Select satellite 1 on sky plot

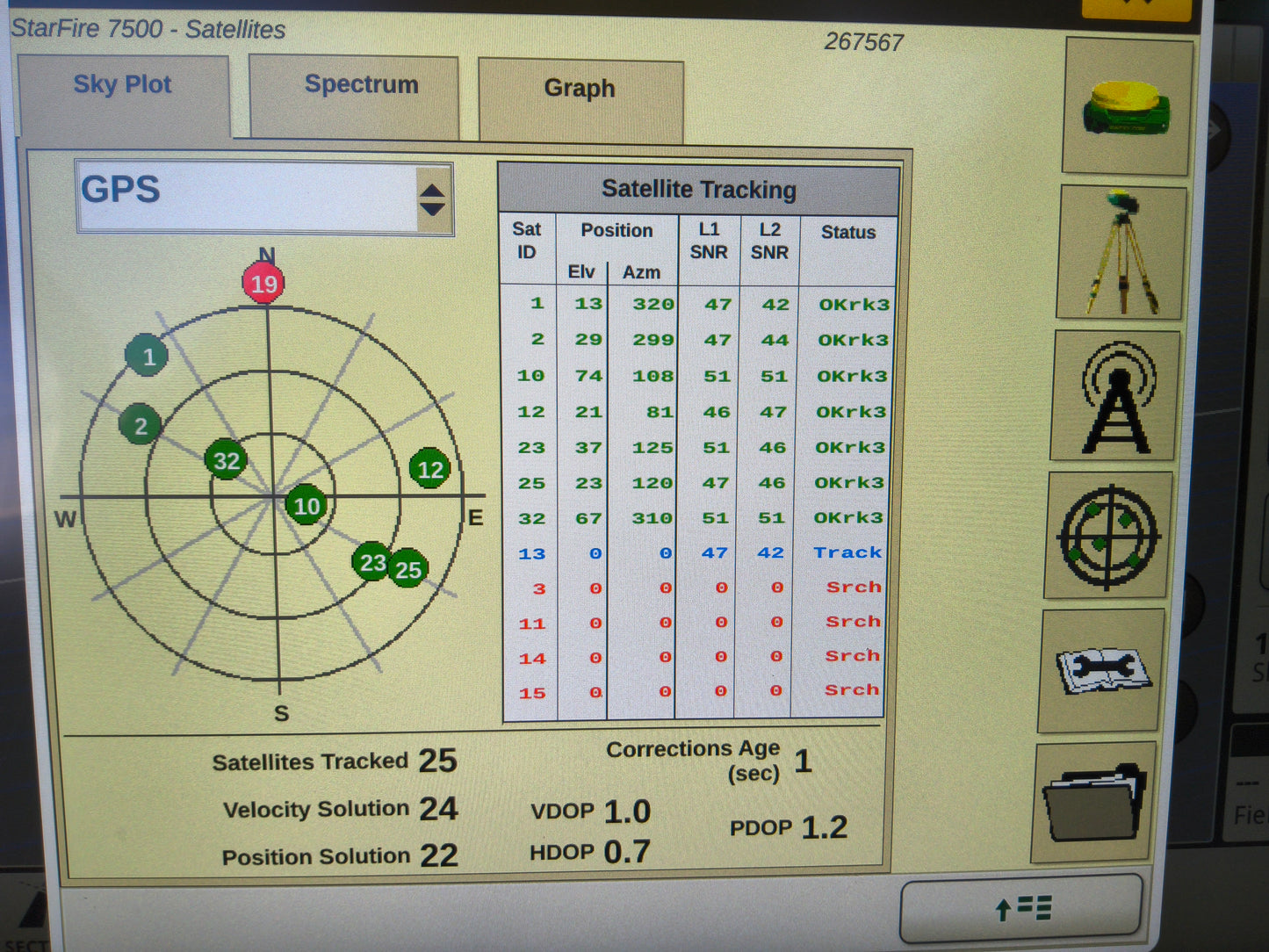click(x=147, y=356)
